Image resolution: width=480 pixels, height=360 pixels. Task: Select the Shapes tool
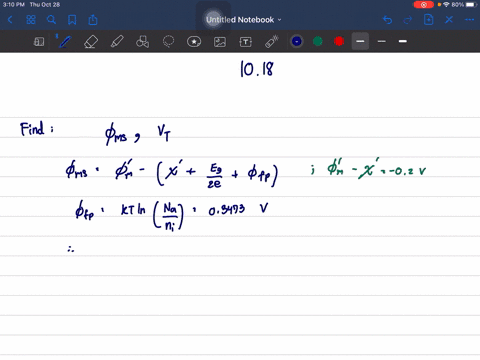click(x=142, y=42)
